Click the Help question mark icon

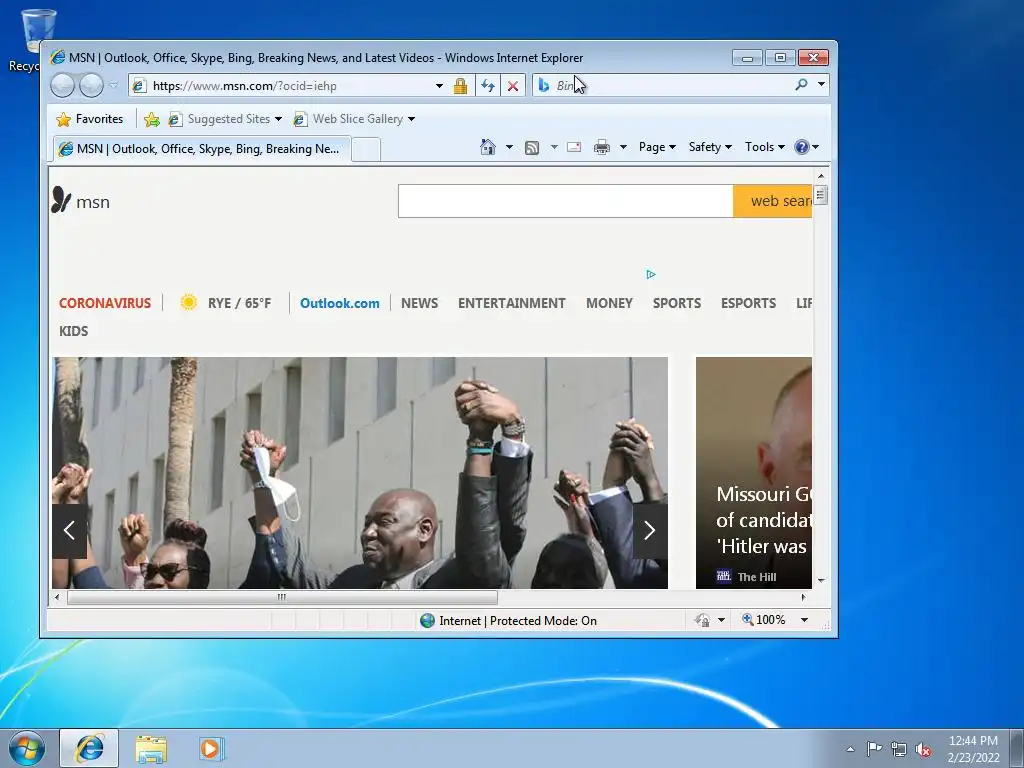(x=802, y=147)
